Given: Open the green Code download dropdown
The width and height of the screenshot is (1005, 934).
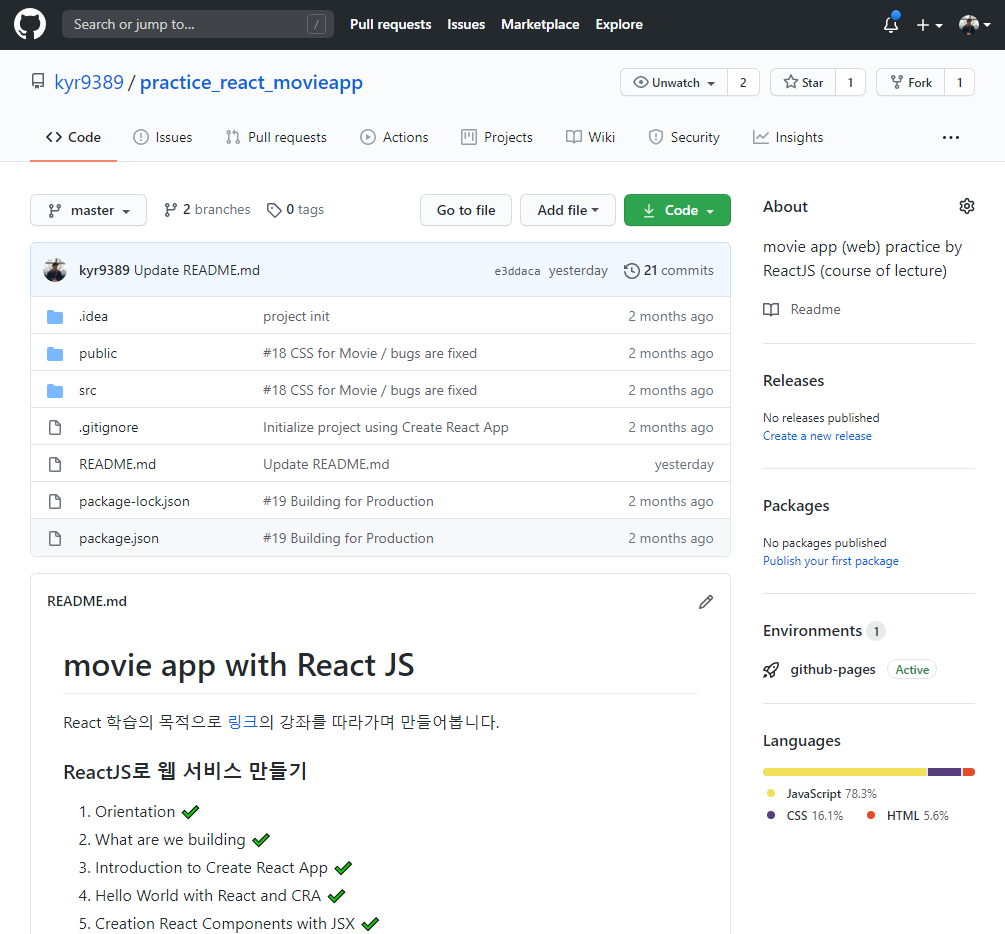Looking at the screenshot, I should (677, 210).
